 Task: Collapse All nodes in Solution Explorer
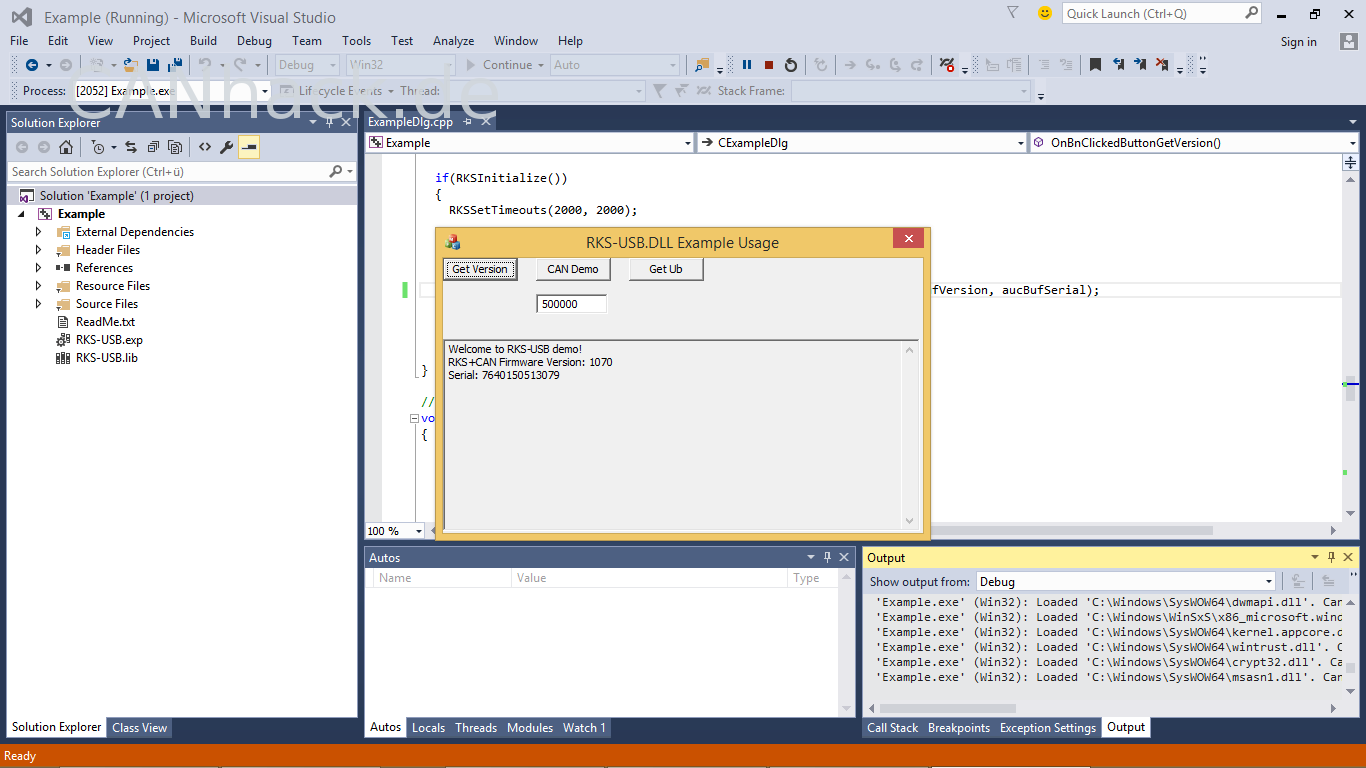pyautogui.click(x=153, y=147)
